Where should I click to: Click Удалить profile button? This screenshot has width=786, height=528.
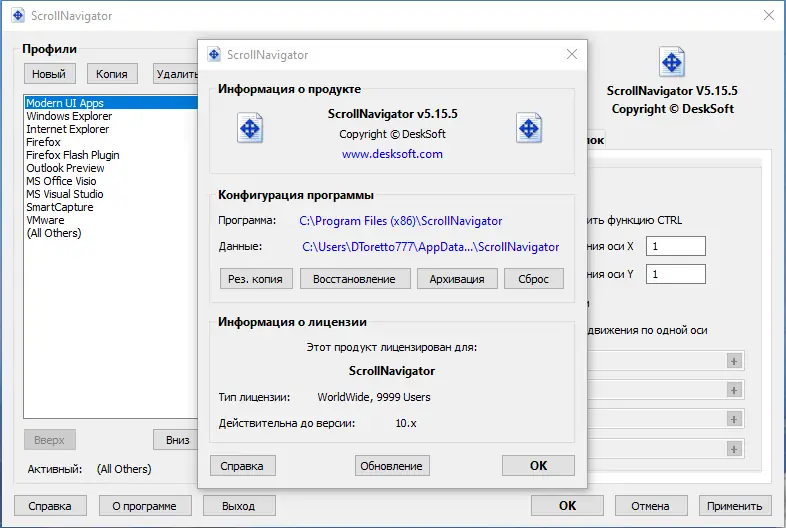[176, 74]
